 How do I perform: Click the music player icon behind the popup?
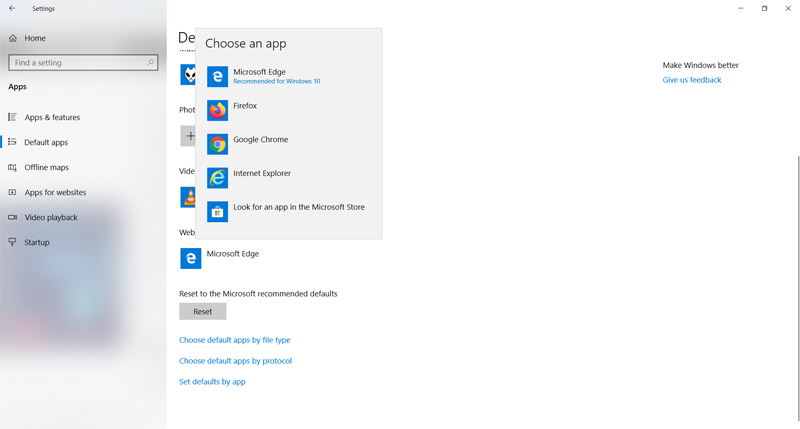coord(188,74)
